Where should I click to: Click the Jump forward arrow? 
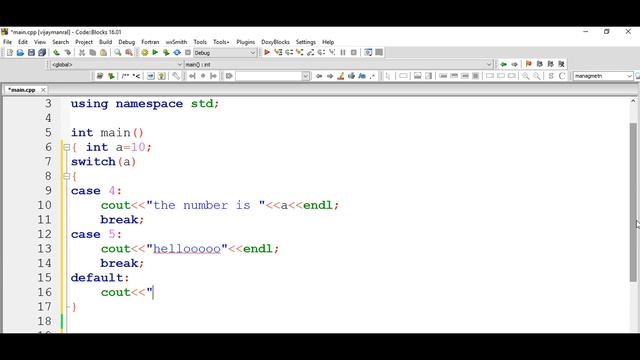click(x=514, y=64)
